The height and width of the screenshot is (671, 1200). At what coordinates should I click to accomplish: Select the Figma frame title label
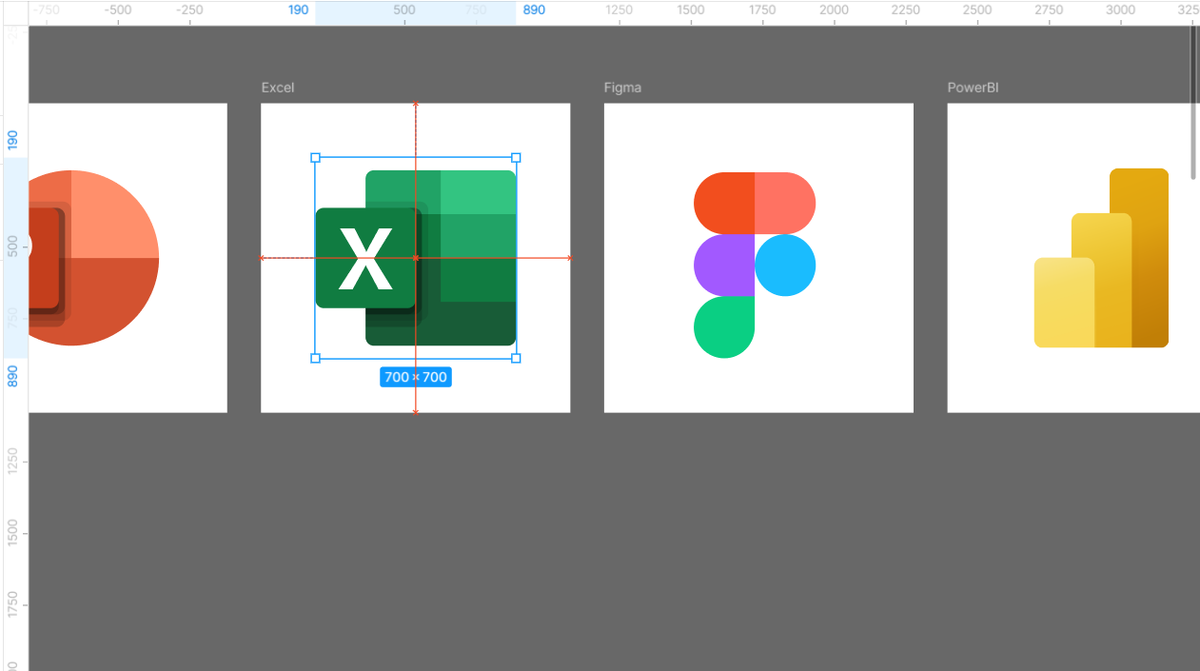point(623,88)
